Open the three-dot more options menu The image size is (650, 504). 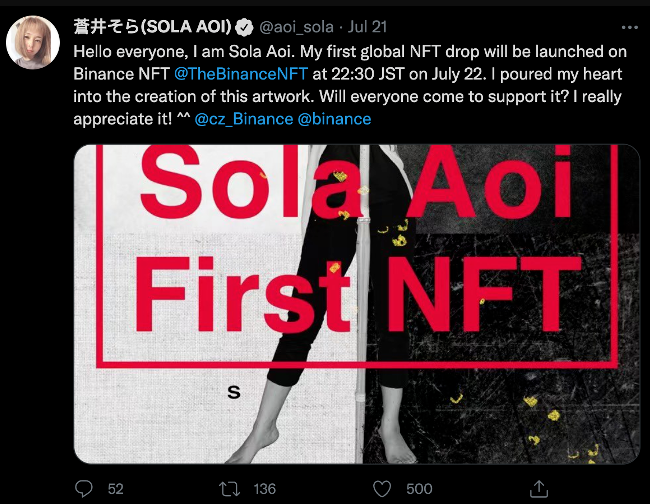point(630,28)
